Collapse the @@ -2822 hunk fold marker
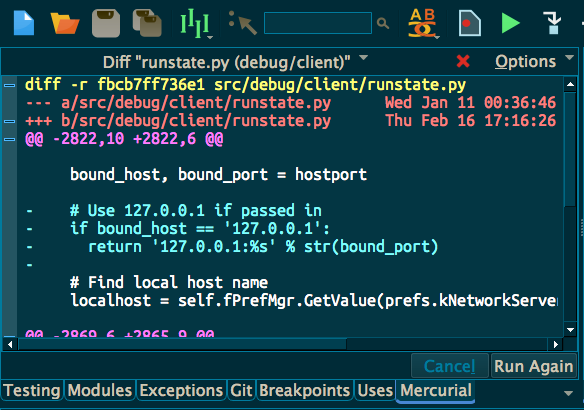 (x=9, y=140)
